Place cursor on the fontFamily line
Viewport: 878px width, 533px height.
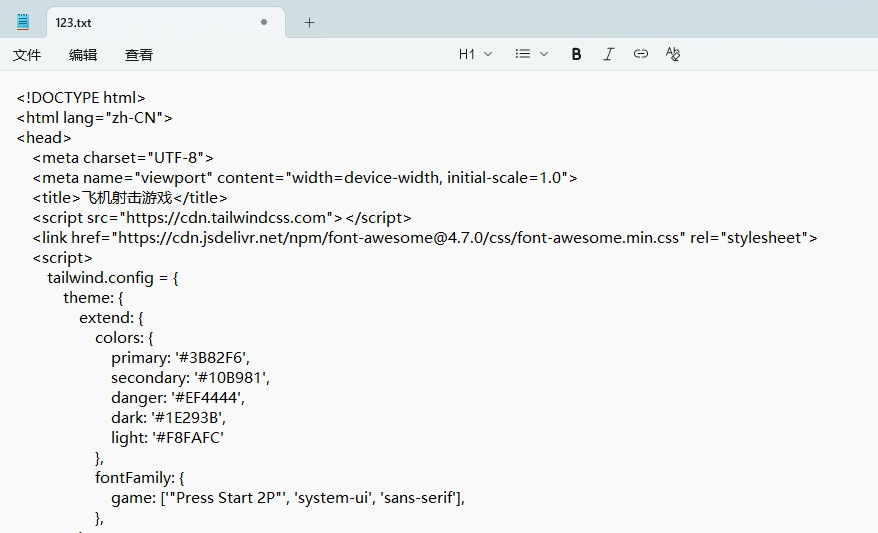[140, 477]
